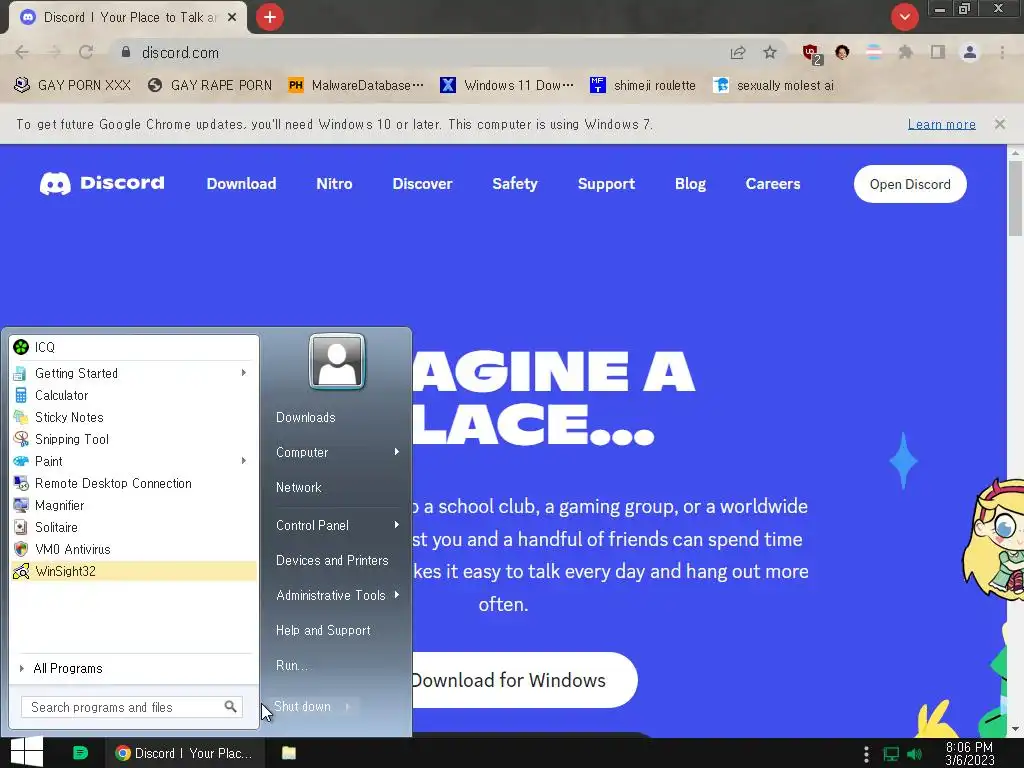Open a new tab with the plus button
1024x768 pixels.
click(270, 17)
